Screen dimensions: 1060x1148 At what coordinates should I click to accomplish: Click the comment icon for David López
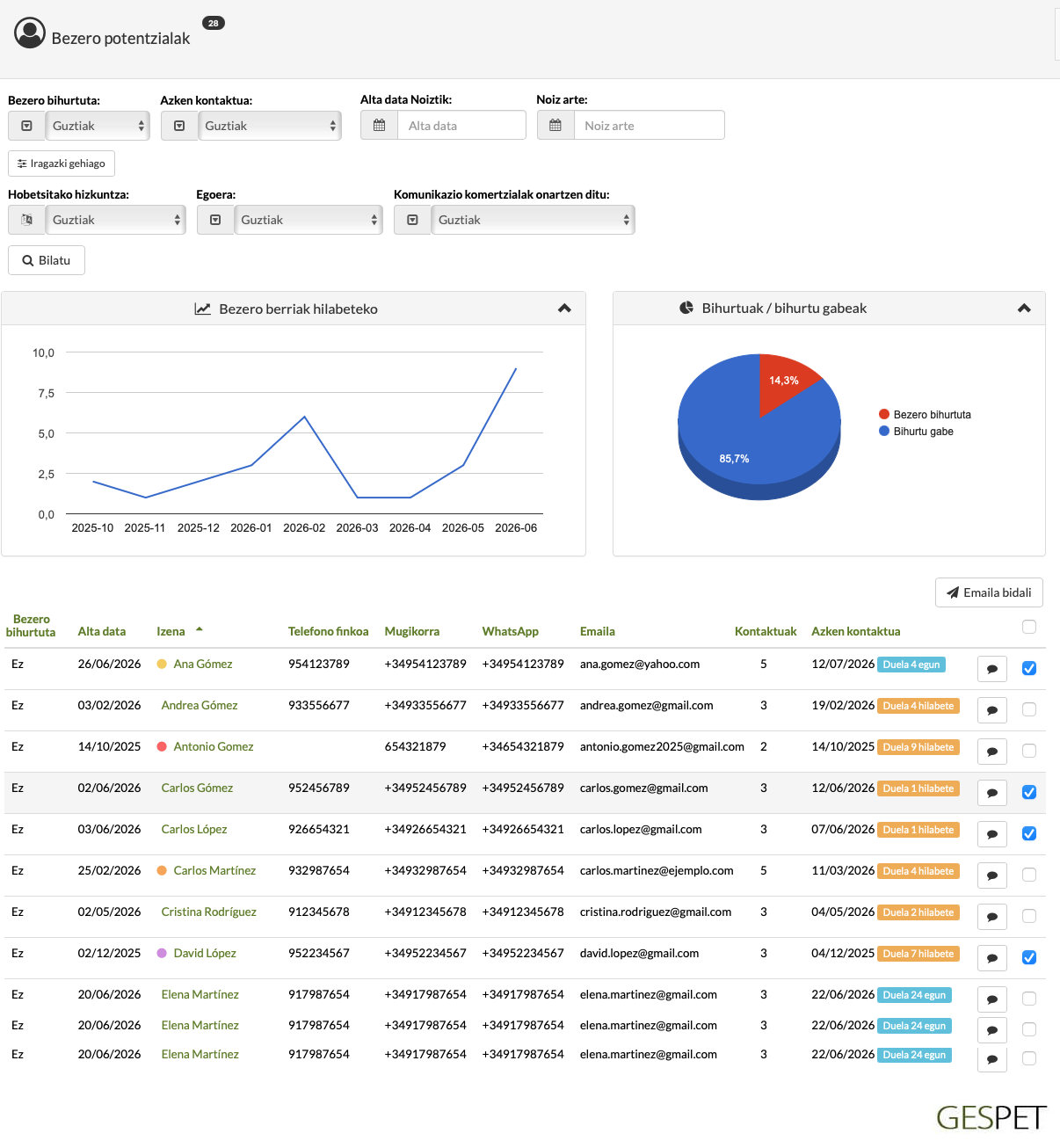pyautogui.click(x=992, y=958)
